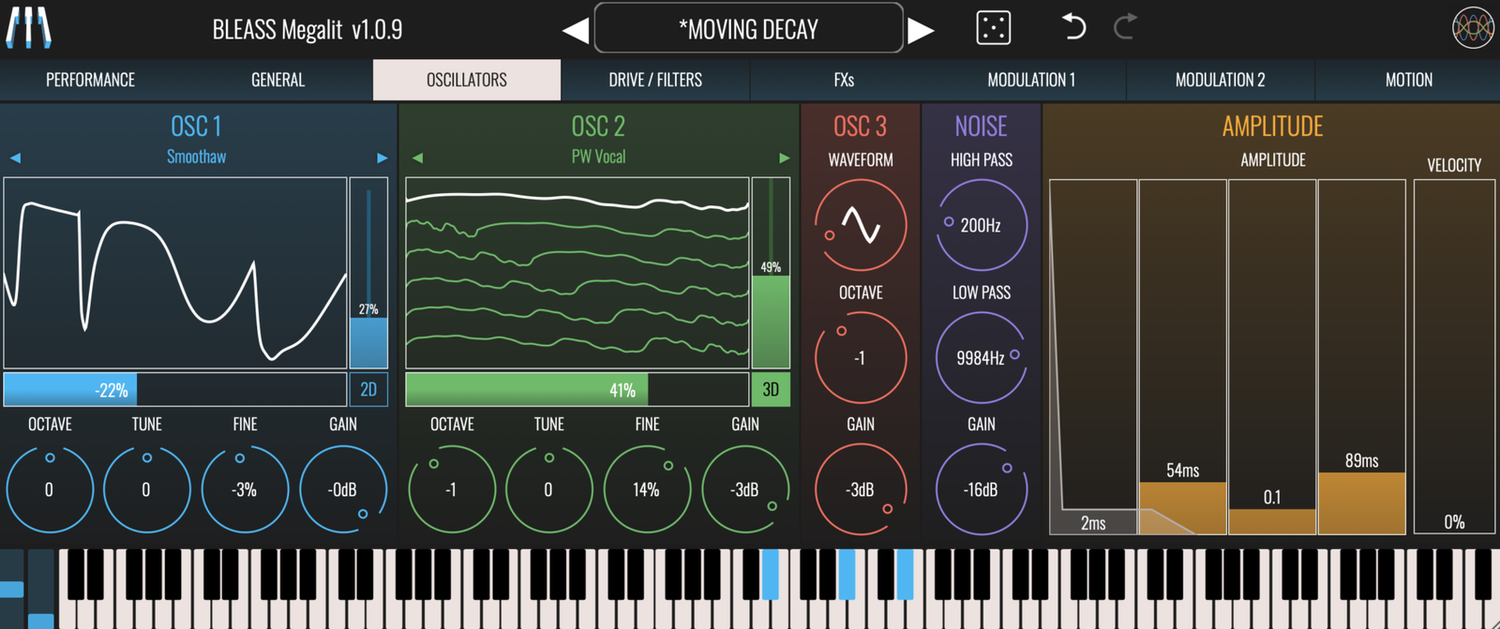Select next OSC 1 waveform after Smoothaw
The height and width of the screenshot is (629, 1500).
click(x=382, y=158)
